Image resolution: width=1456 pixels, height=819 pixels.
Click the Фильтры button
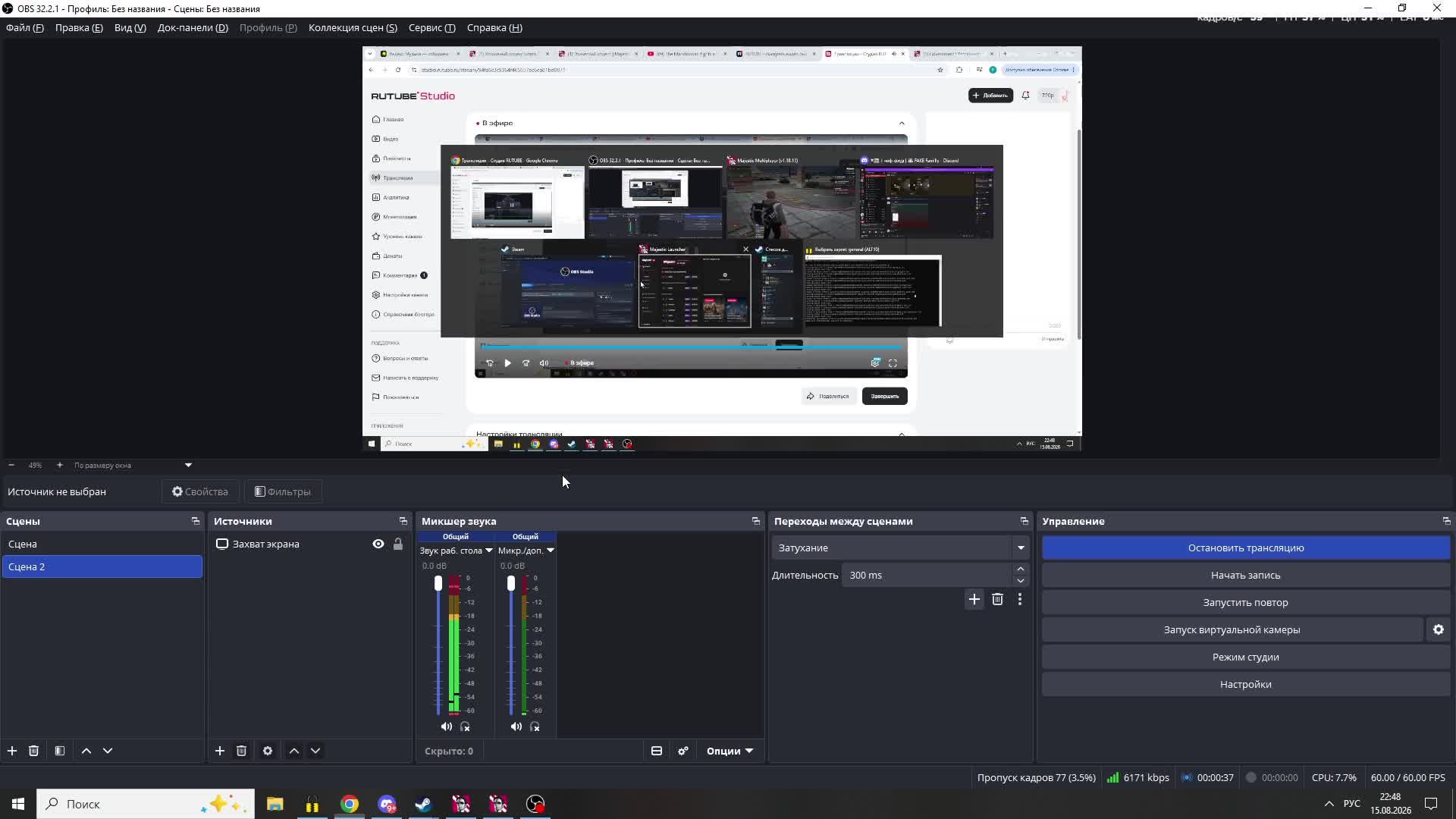click(283, 491)
